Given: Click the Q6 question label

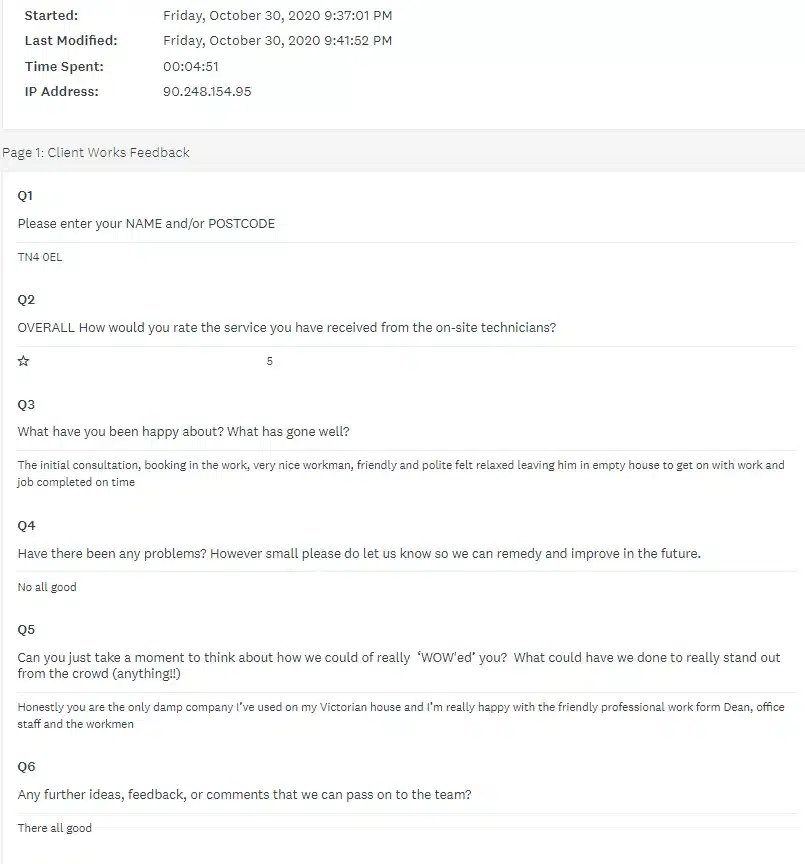Looking at the screenshot, I should pyautogui.click(x=26, y=766).
